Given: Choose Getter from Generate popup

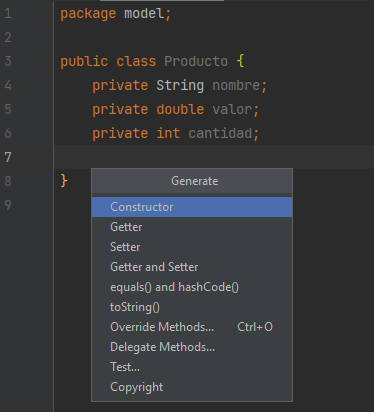Looking at the screenshot, I should [192, 227].
